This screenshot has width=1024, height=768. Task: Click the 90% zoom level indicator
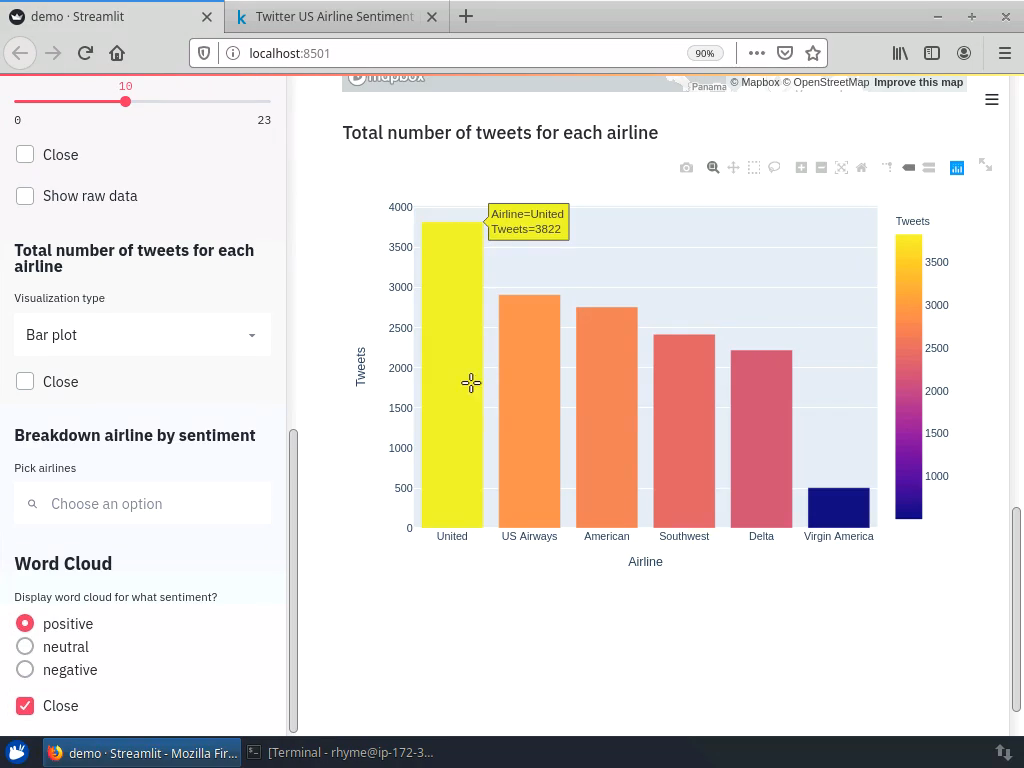pos(705,54)
